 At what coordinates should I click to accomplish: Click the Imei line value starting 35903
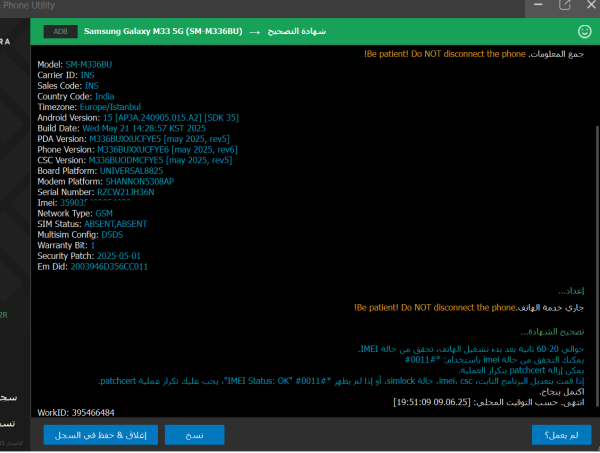click(x=95, y=203)
